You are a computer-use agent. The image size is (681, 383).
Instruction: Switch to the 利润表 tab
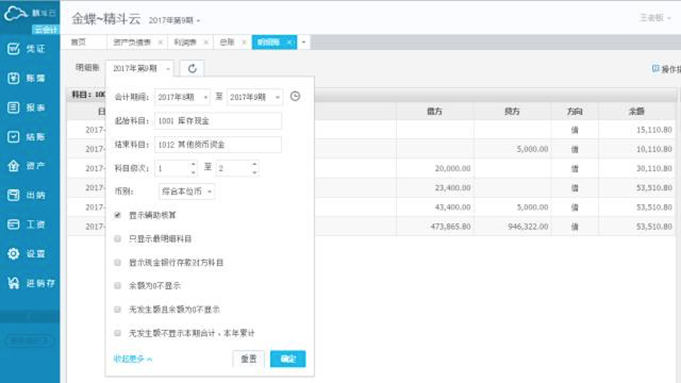[x=185, y=42]
